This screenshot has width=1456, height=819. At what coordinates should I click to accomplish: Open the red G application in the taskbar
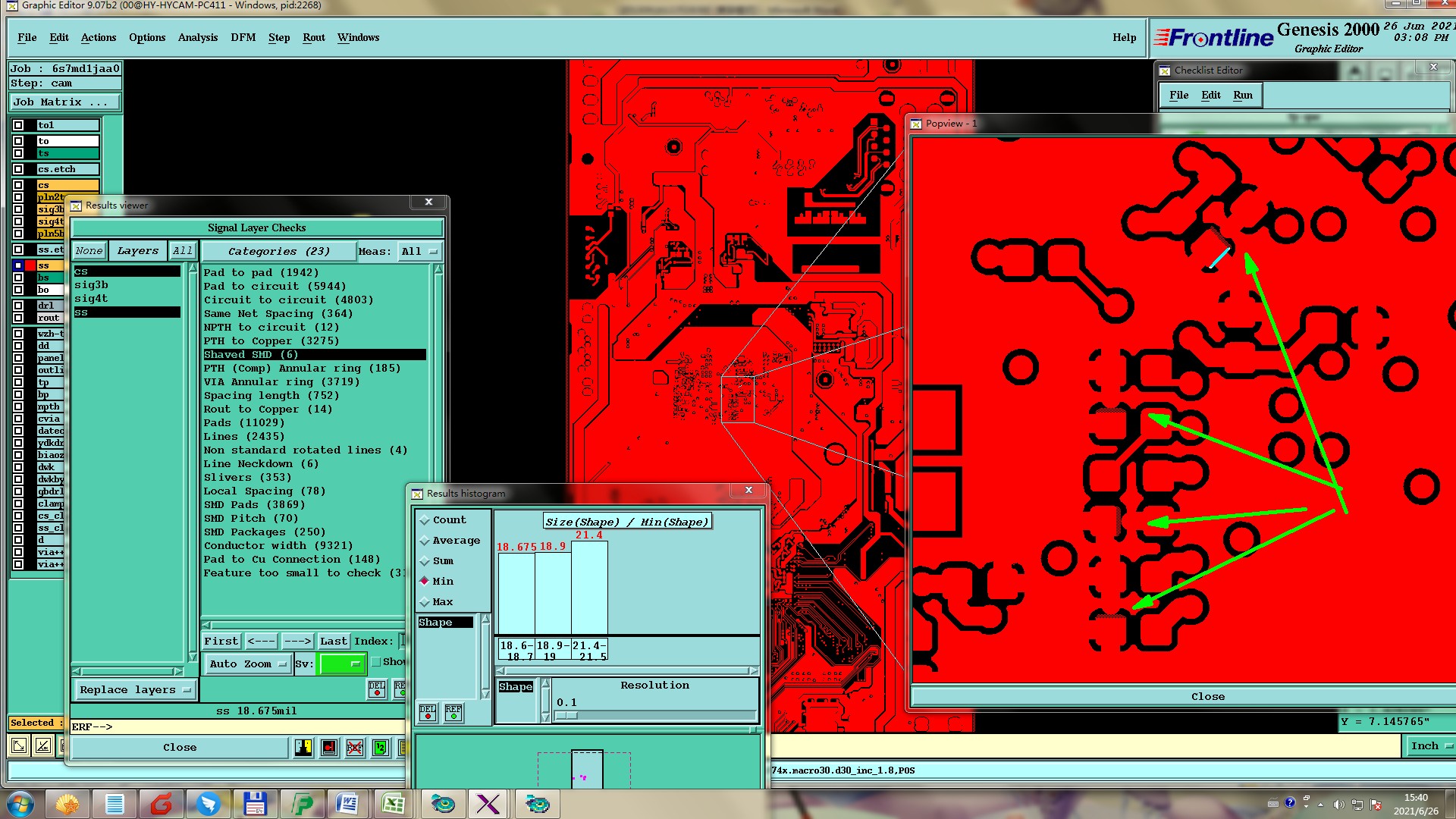point(161,804)
